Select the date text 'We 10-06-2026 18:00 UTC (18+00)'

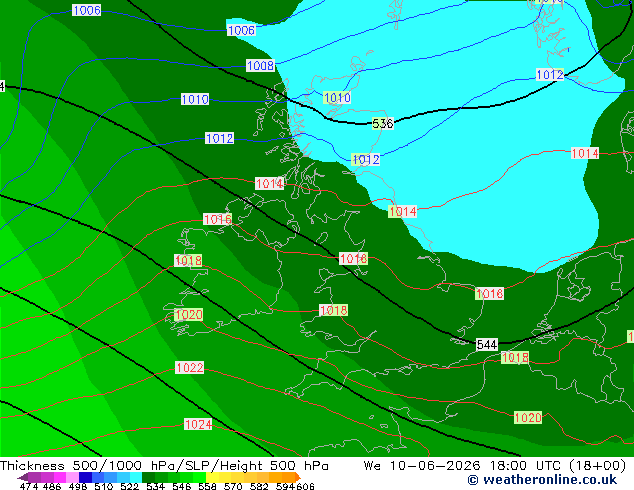point(495,466)
